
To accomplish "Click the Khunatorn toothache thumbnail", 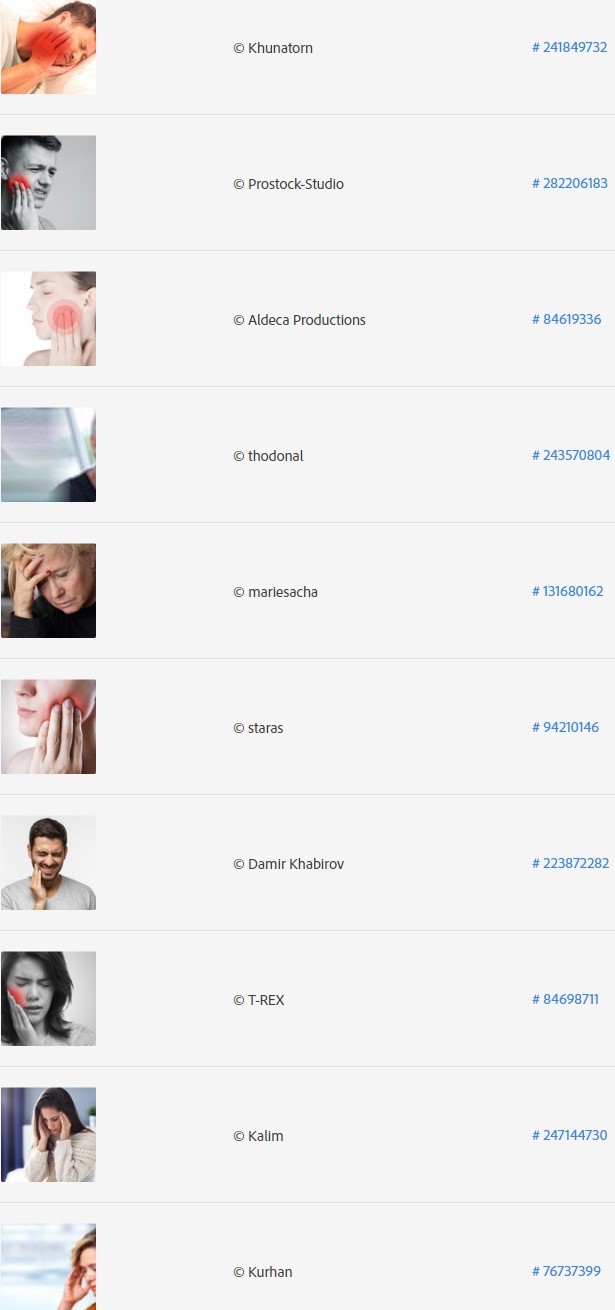I will [48, 47].
